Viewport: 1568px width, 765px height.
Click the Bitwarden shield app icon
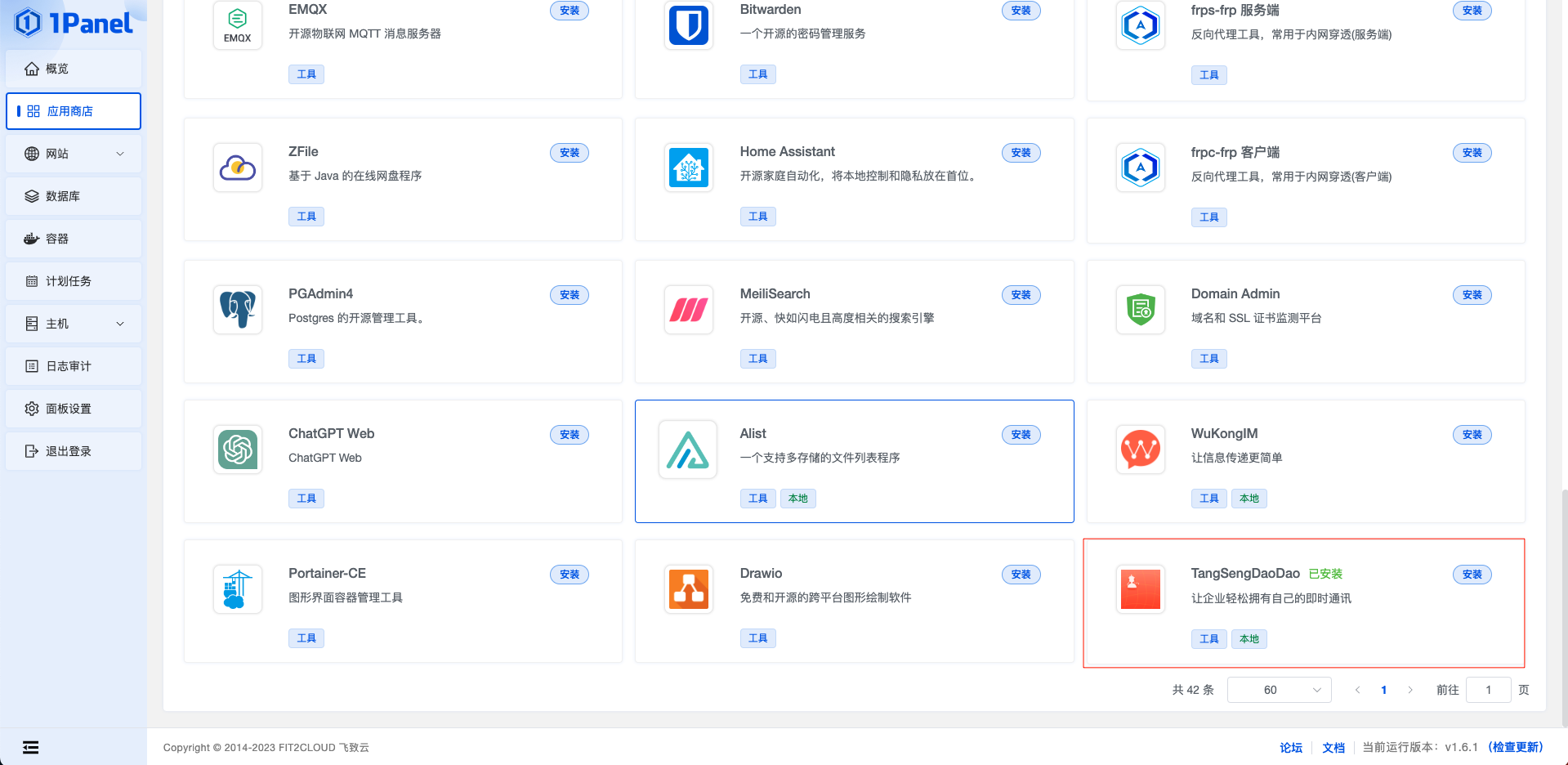click(688, 25)
